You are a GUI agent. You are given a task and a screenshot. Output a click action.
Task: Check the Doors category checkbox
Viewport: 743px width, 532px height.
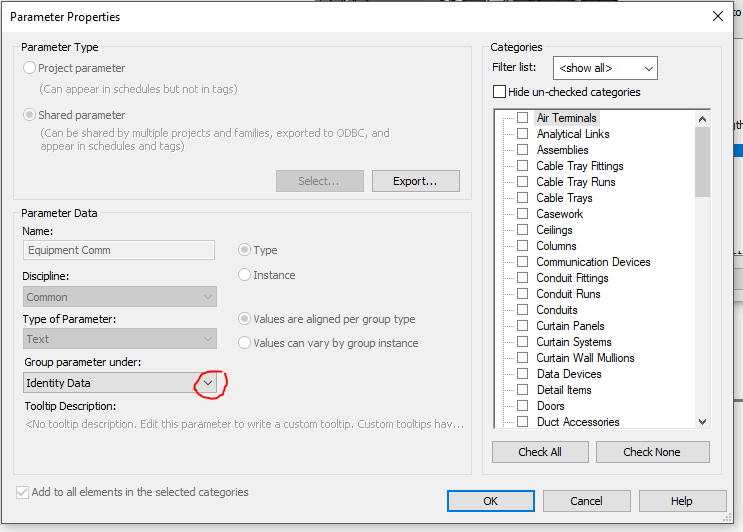tap(522, 406)
